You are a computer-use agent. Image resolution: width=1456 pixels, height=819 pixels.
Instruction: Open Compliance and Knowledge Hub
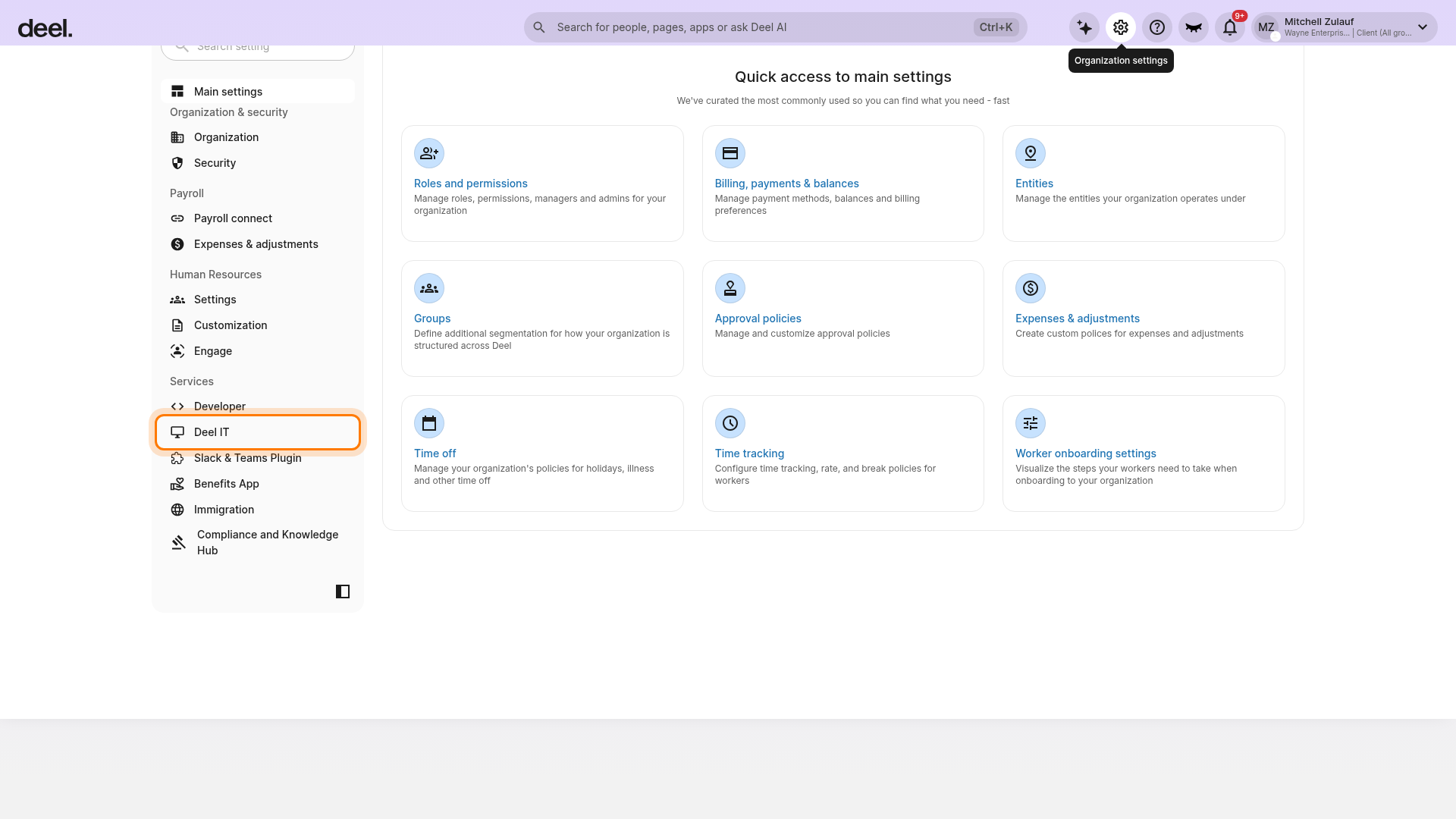point(258,542)
